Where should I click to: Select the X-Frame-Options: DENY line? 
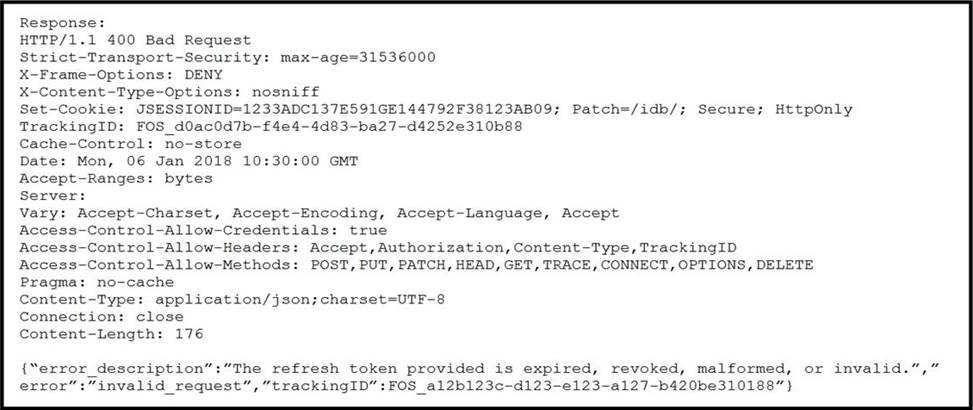(x=121, y=74)
